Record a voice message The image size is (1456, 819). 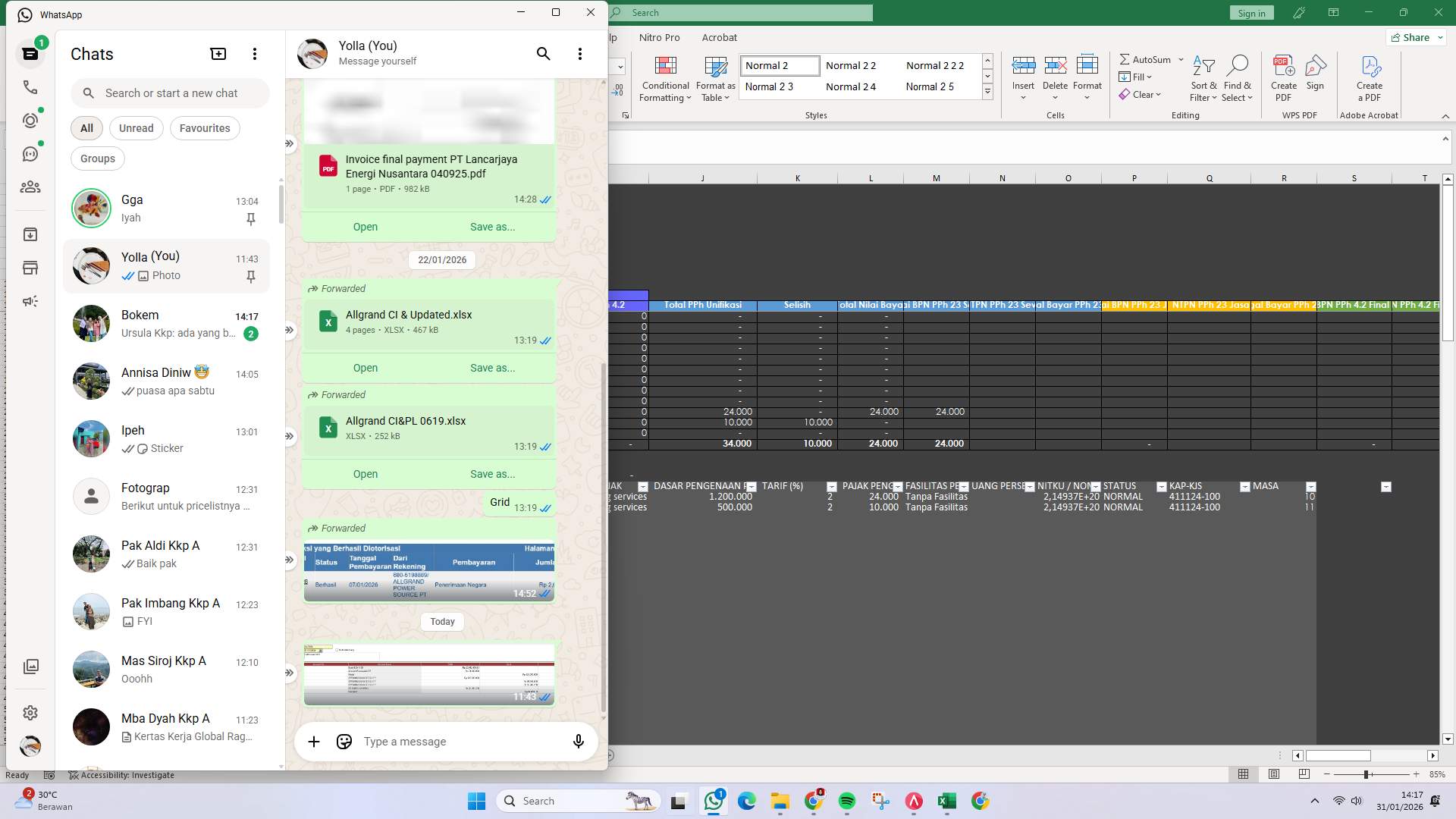click(x=578, y=742)
